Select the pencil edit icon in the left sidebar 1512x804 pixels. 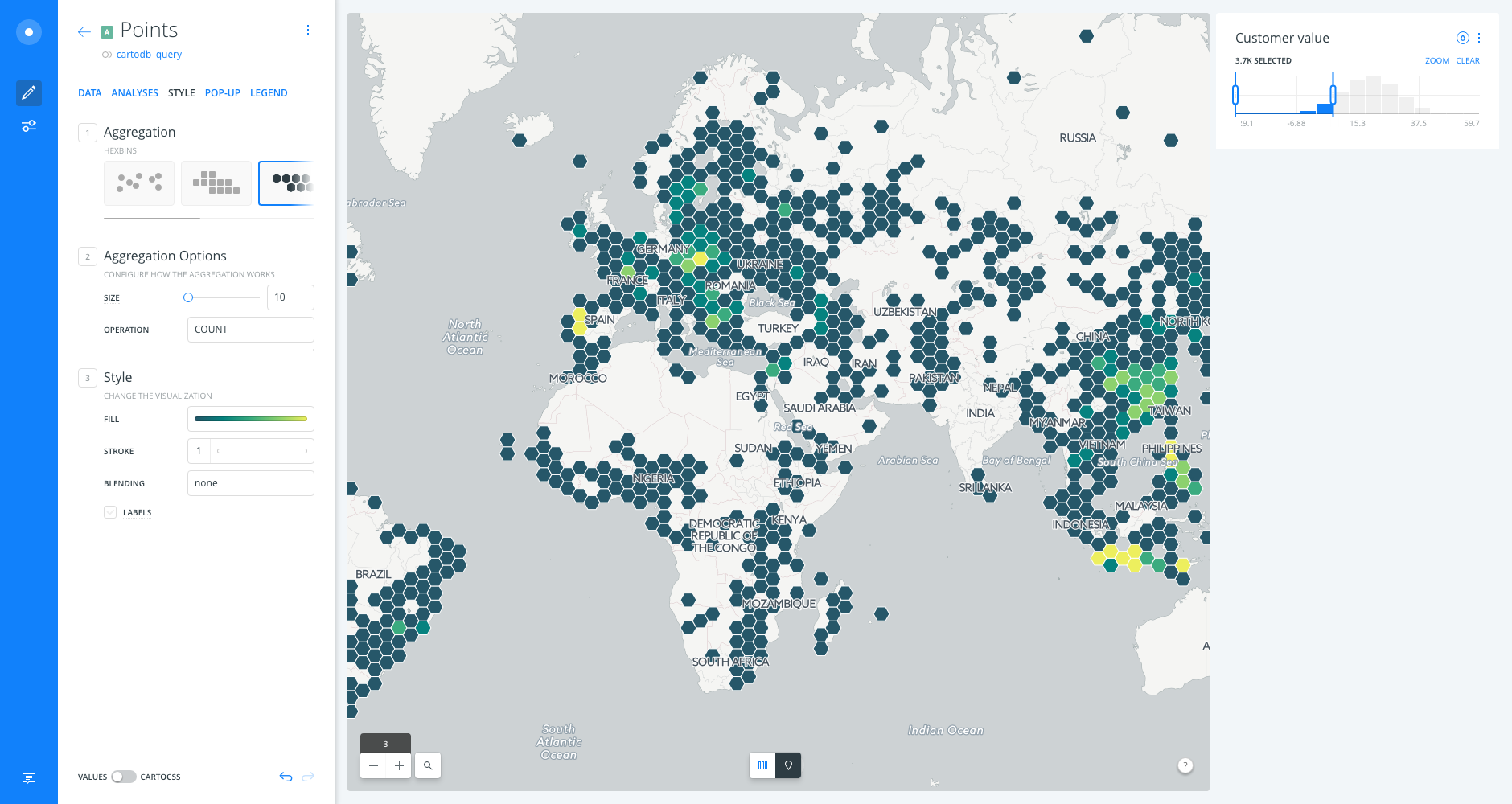point(29,93)
